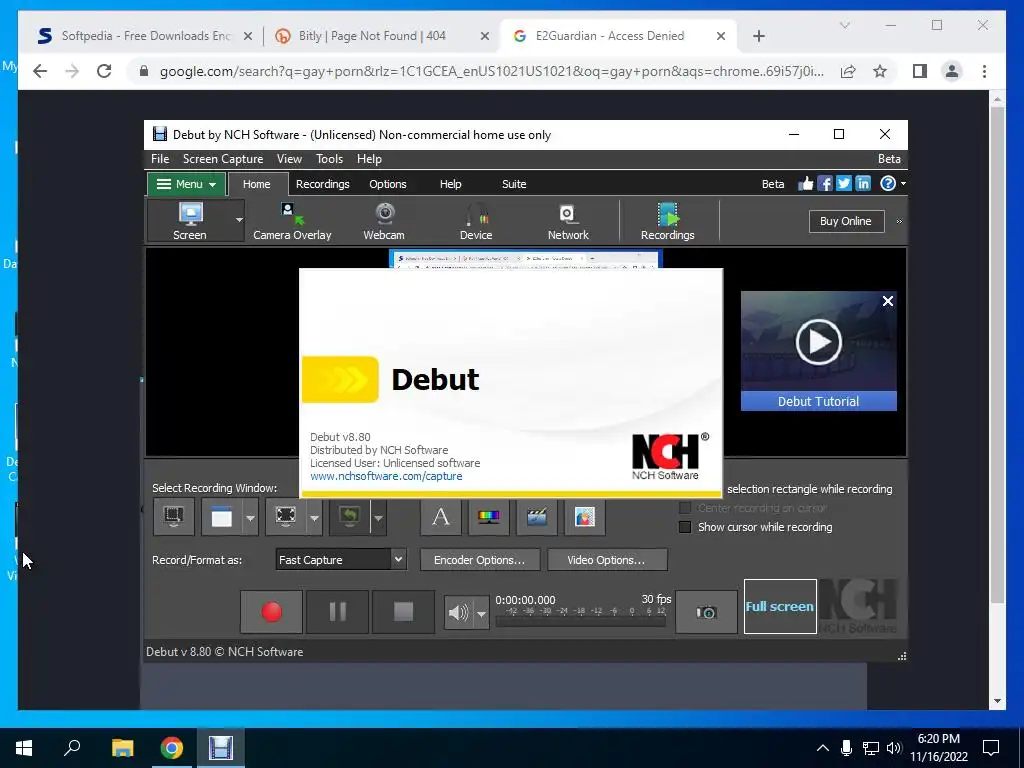This screenshot has height=768, width=1024.
Task: Choose the region selection rectangle icon
Action: coord(285,517)
